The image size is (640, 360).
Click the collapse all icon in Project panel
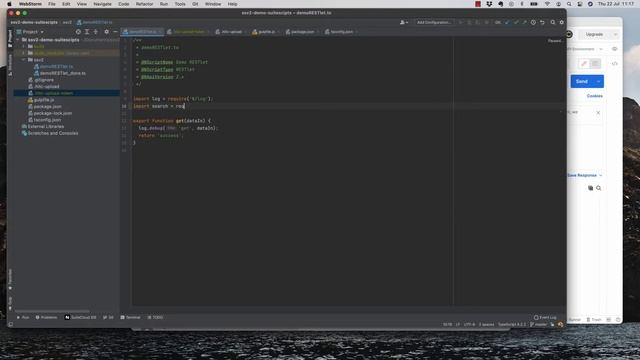tap(96, 31)
